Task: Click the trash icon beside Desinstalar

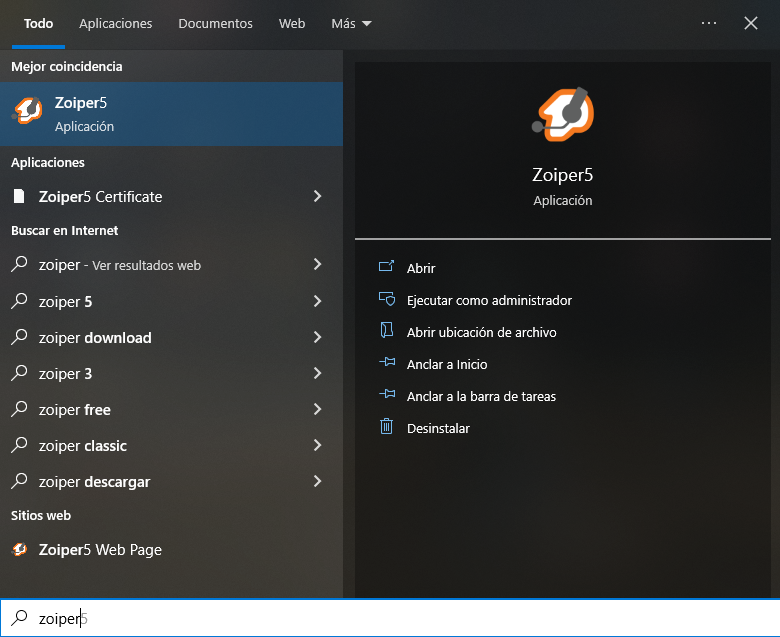Action: point(387,427)
